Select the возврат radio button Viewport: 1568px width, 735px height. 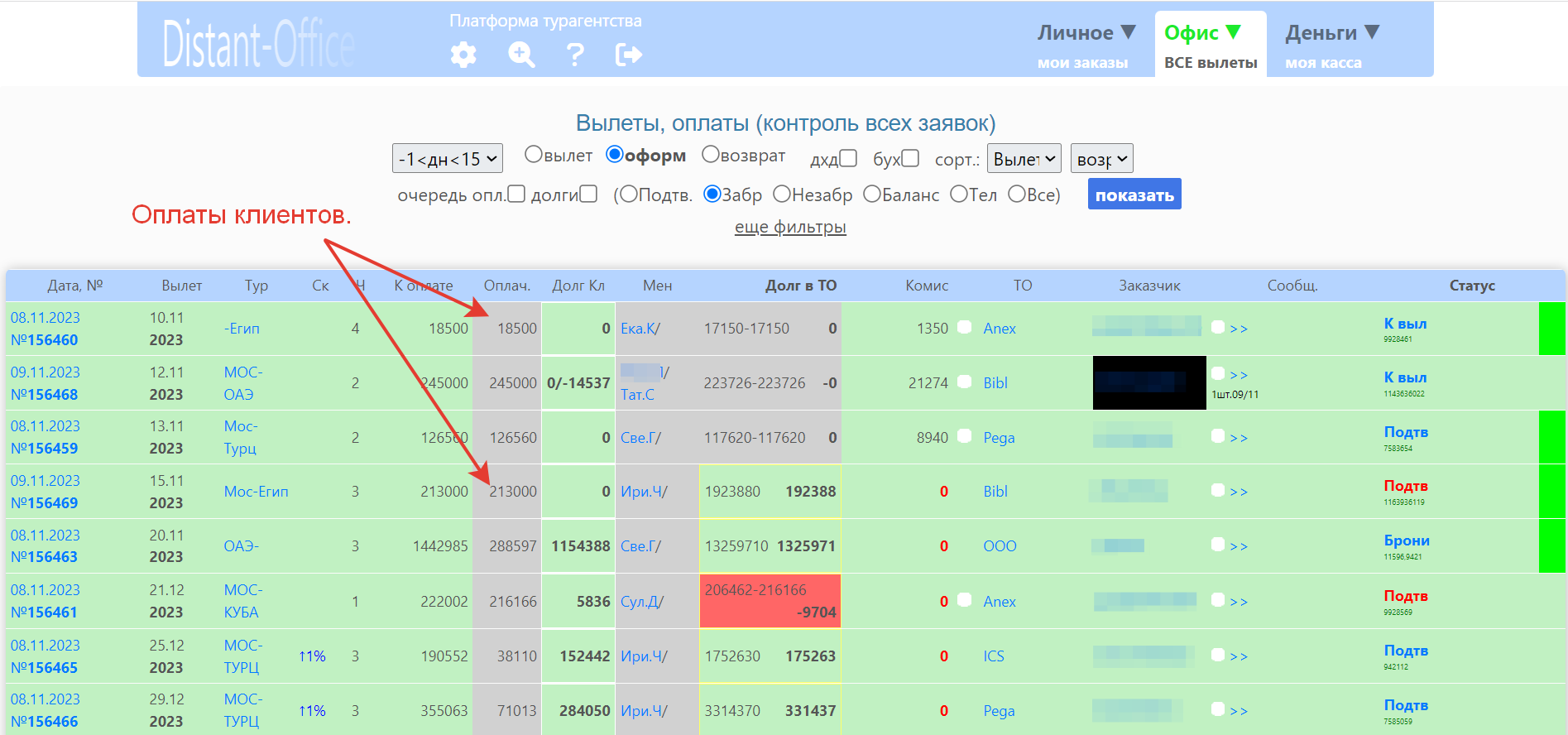(711, 155)
